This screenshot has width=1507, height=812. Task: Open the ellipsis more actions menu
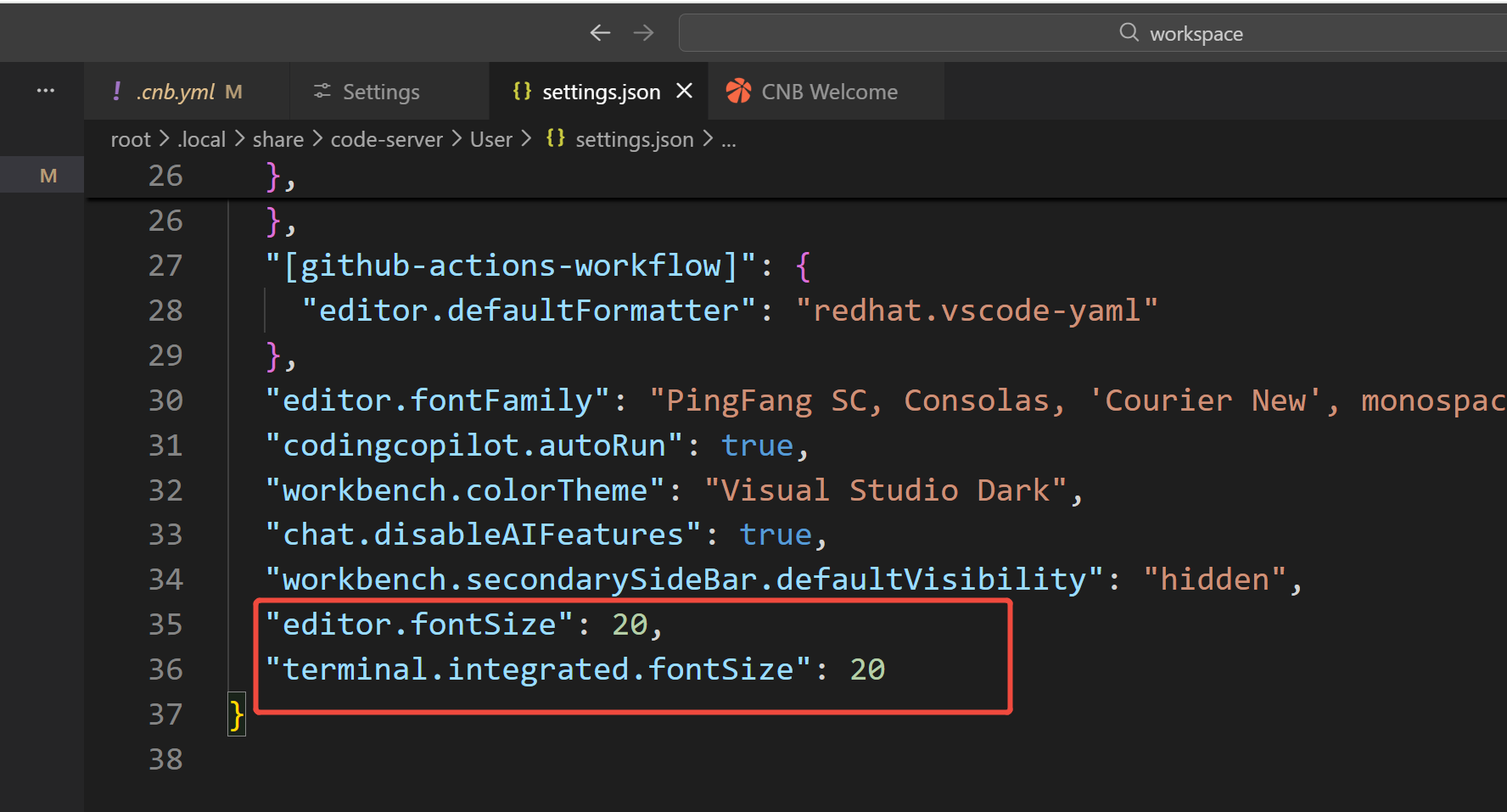point(46,91)
